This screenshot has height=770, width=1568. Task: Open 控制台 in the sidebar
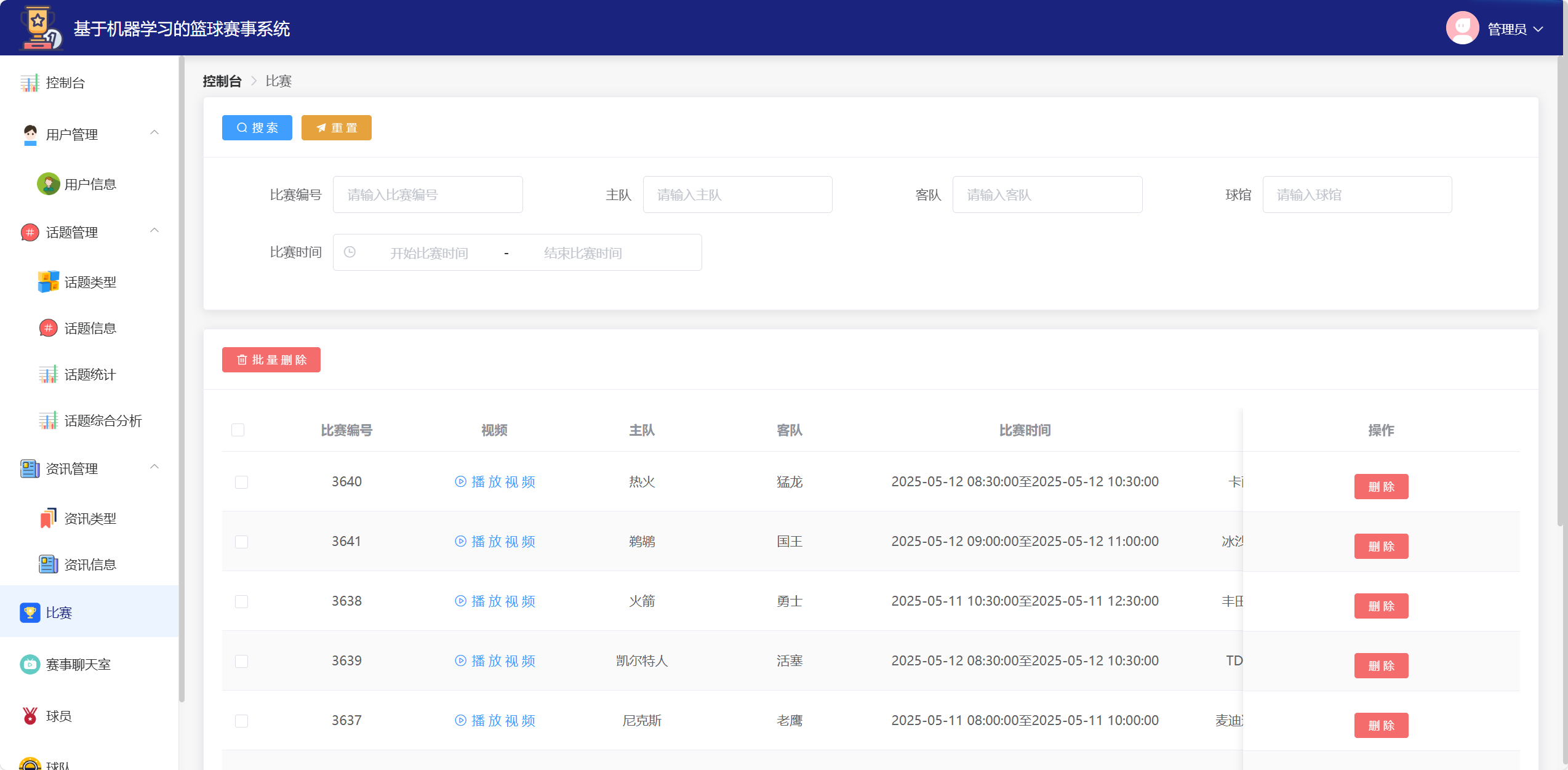(89, 82)
